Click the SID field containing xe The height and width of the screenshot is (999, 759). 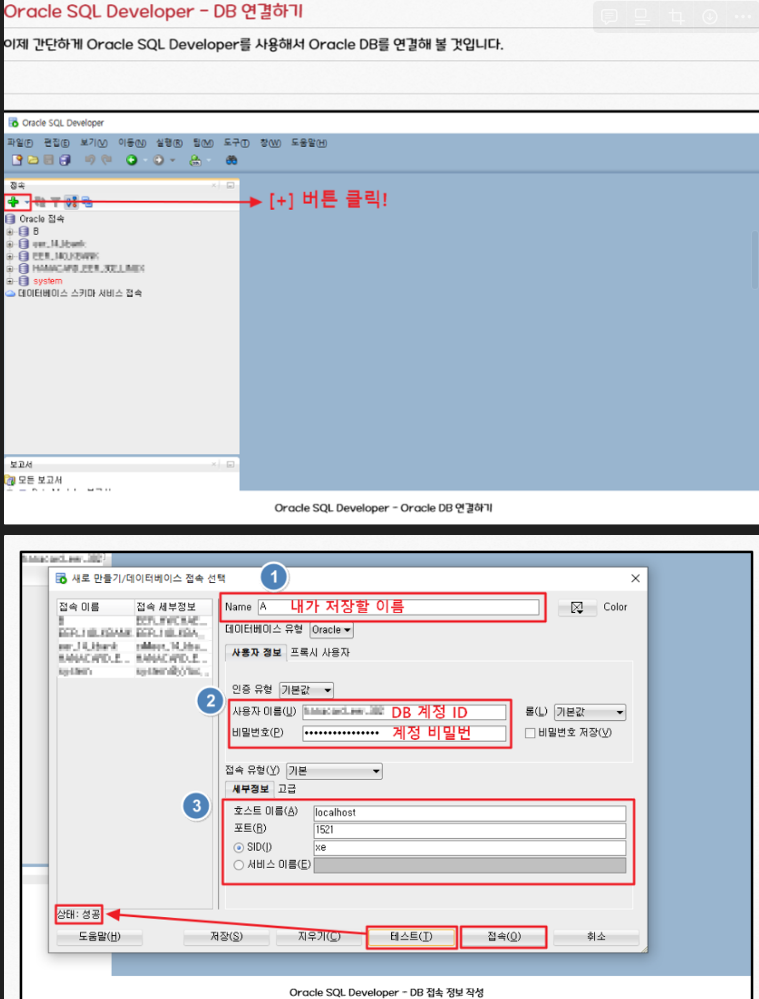point(470,847)
